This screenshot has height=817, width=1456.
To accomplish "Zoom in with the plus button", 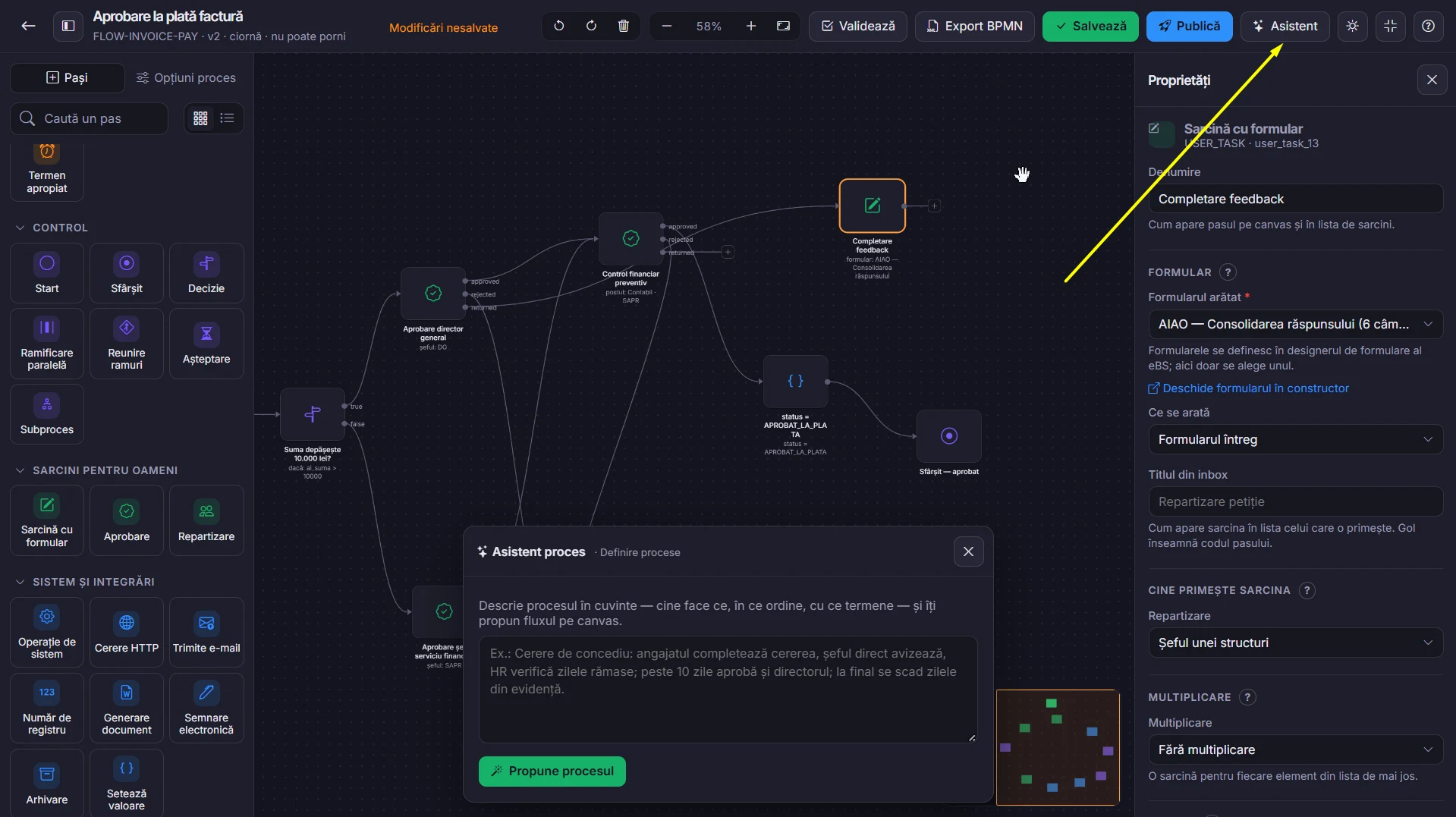I will (x=751, y=26).
